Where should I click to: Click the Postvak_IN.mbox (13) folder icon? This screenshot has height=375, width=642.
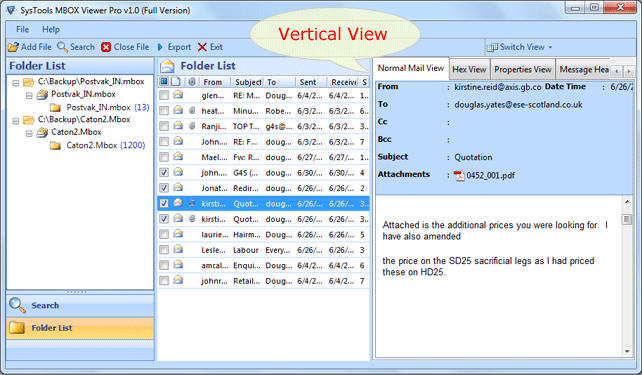(x=55, y=108)
